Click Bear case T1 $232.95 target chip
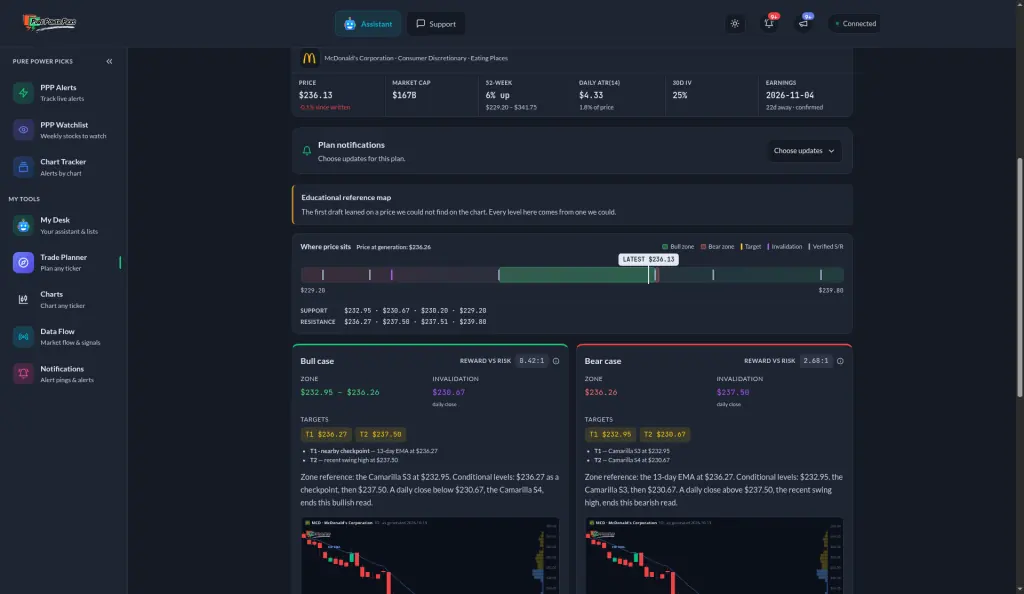 [610, 434]
